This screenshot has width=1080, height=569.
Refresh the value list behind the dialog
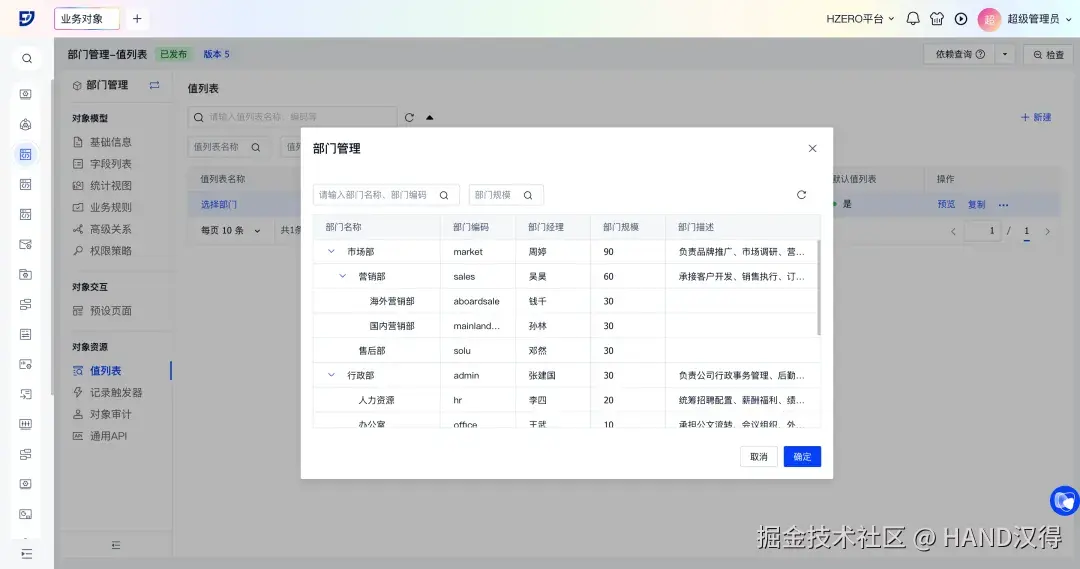coord(409,117)
